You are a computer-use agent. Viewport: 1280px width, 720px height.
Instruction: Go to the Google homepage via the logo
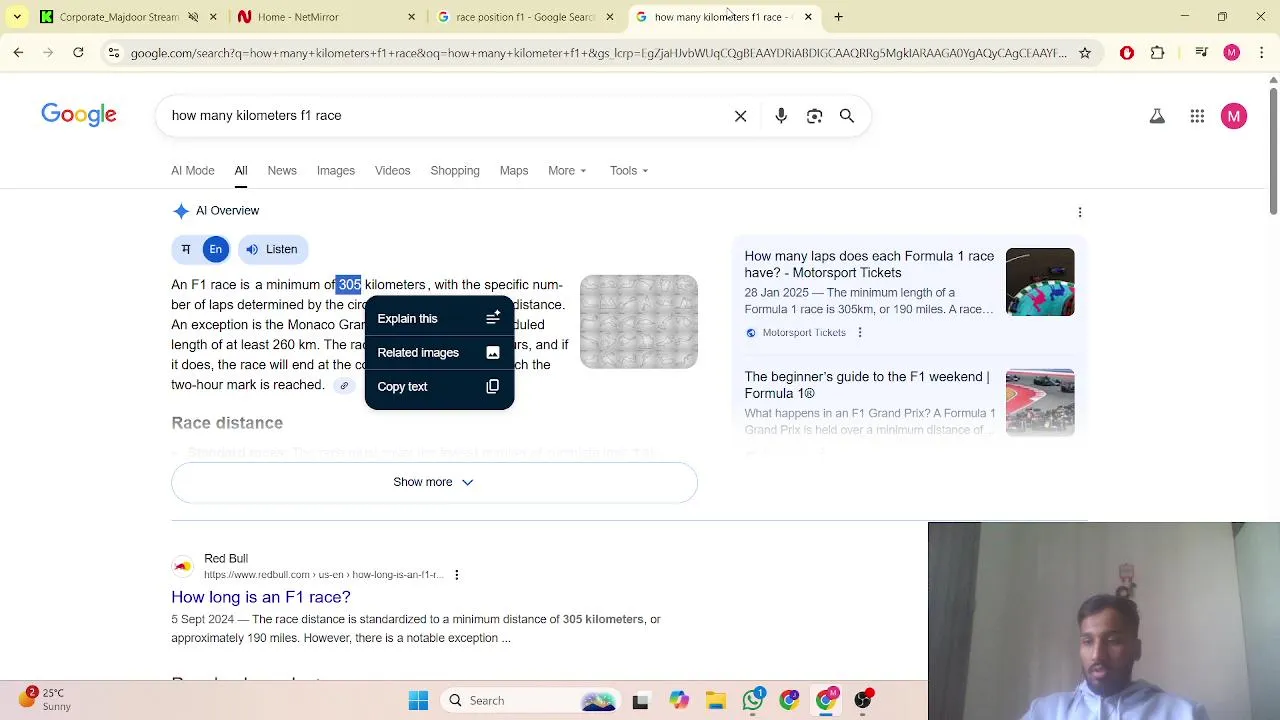coord(79,115)
